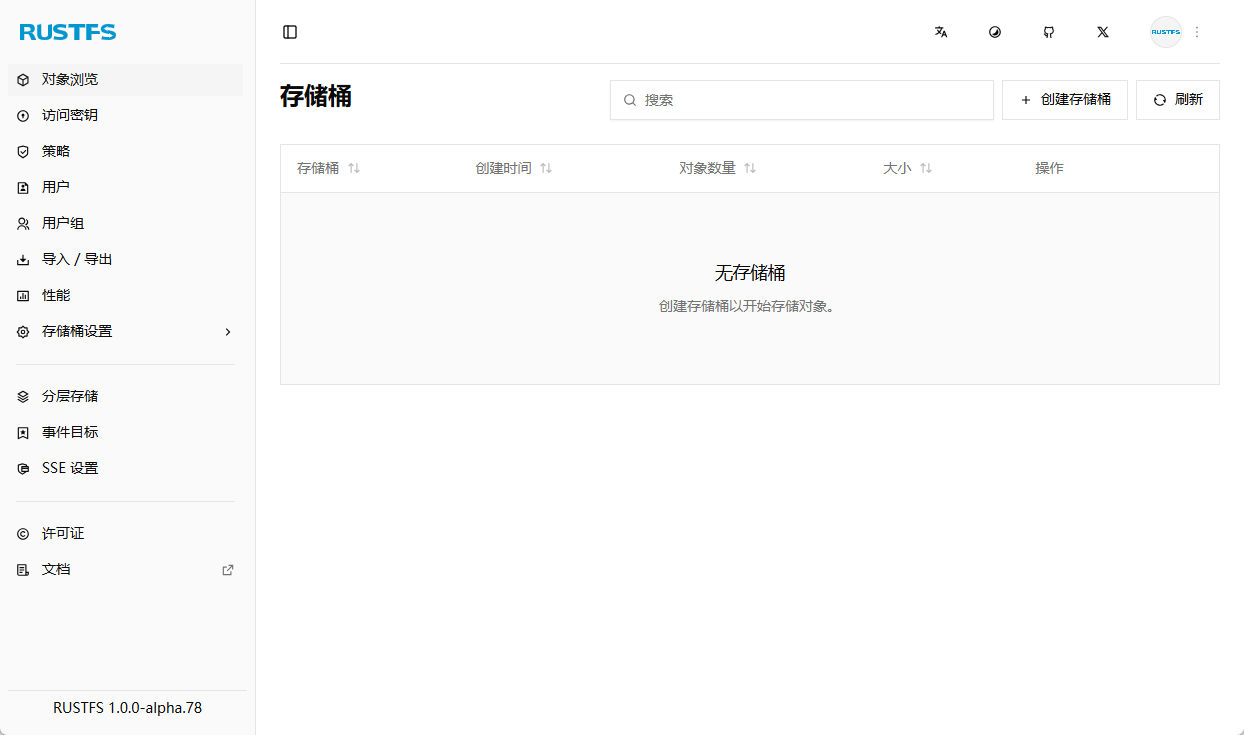
Task: Click the RUSTFS user avatar
Action: click(x=1166, y=32)
